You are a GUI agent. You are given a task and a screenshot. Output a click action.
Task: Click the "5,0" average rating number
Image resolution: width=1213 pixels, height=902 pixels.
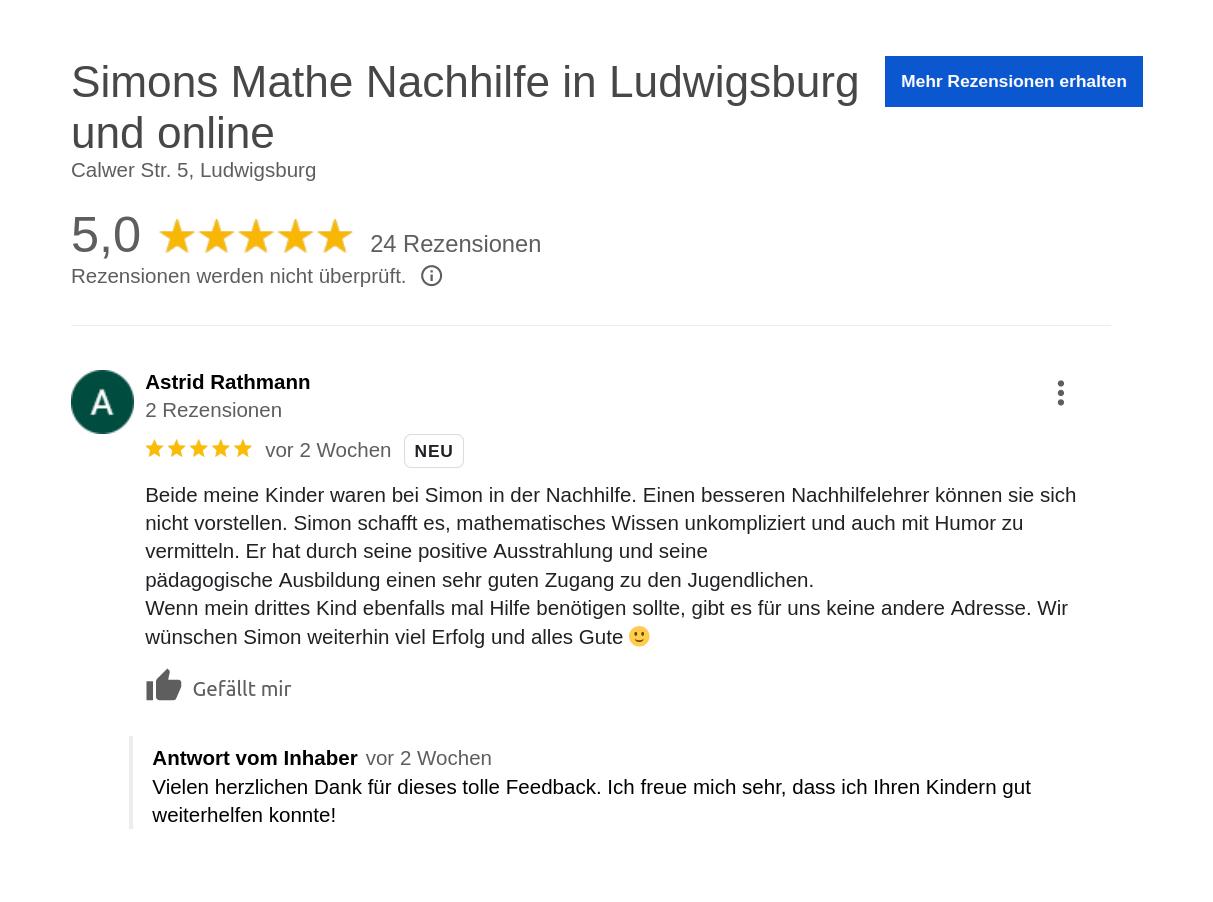[x=106, y=235]
